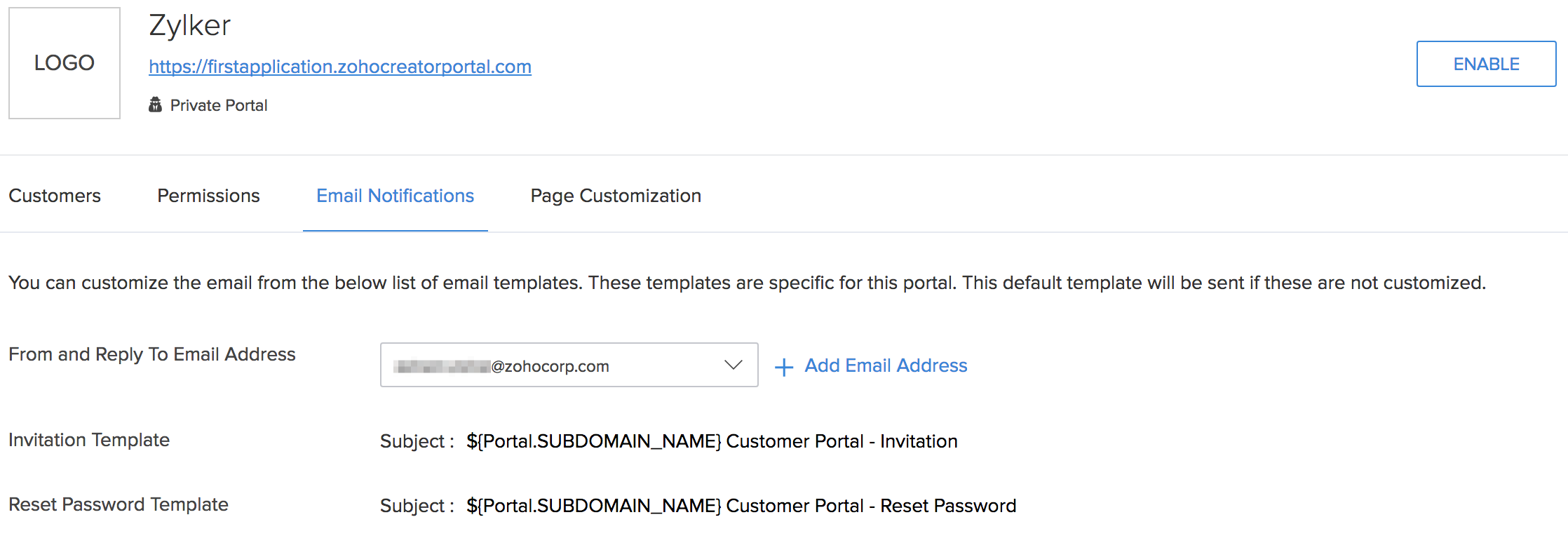Open the Permissions tab

208,196
